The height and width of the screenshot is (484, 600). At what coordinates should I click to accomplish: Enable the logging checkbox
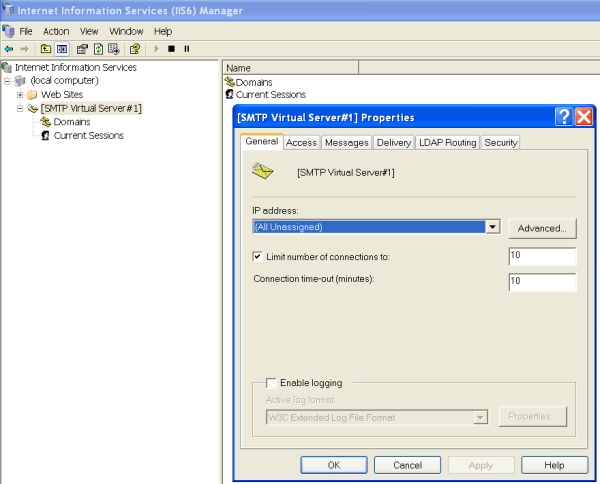(271, 383)
